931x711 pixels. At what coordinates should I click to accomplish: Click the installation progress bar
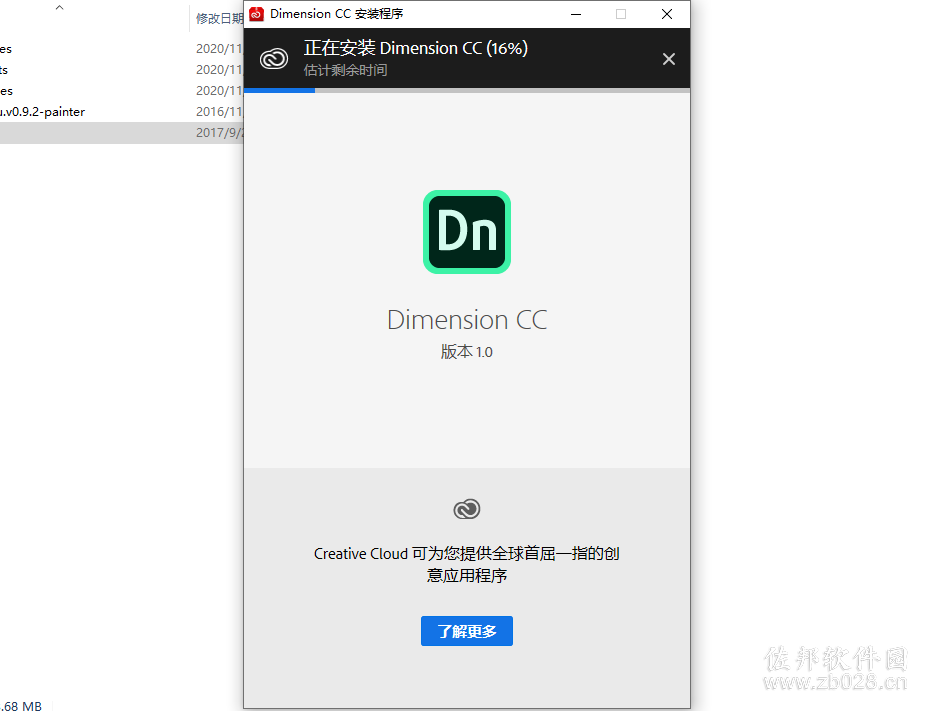click(x=467, y=90)
